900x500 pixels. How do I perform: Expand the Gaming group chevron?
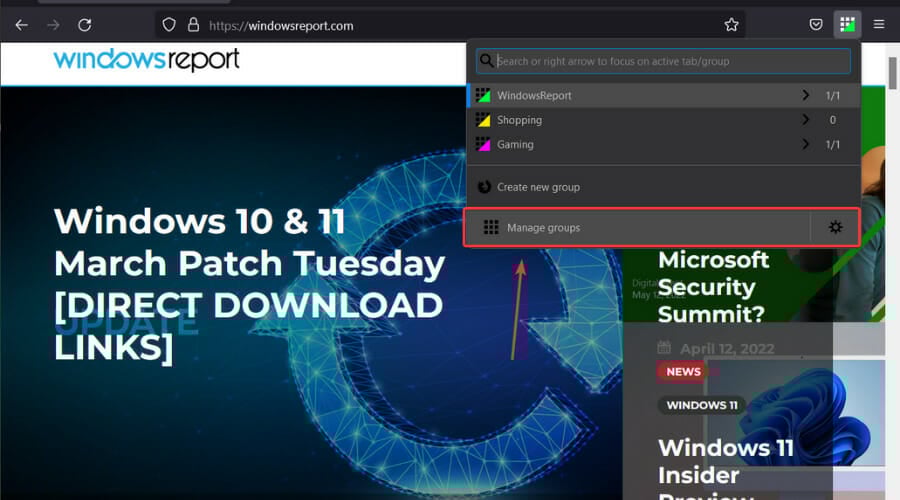[x=805, y=144]
